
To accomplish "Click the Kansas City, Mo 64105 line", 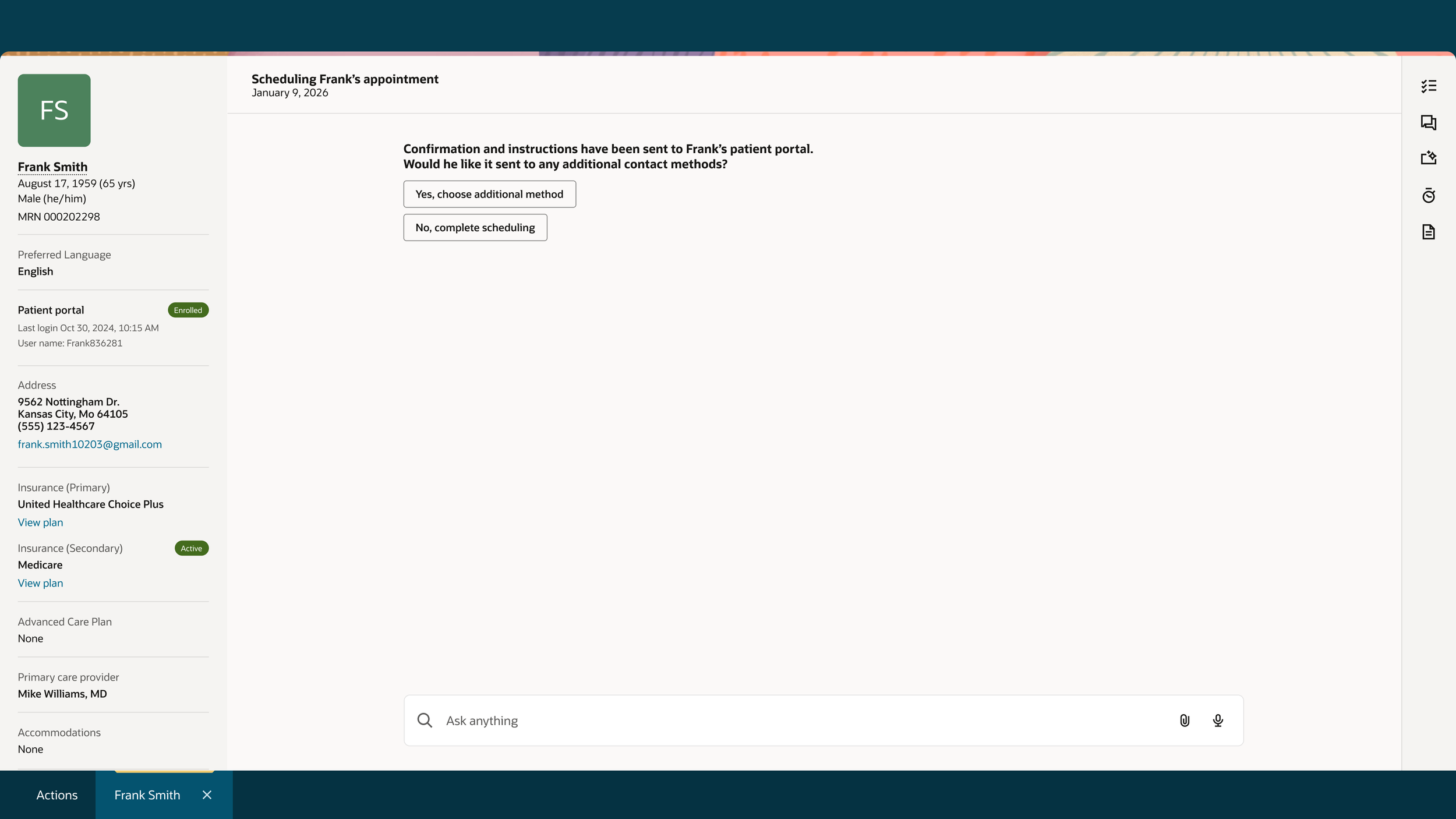I will pyautogui.click(x=73, y=414).
